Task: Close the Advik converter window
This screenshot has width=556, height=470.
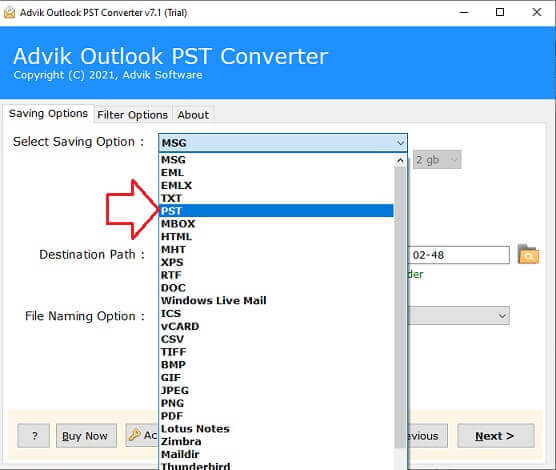Action: click(x=537, y=12)
